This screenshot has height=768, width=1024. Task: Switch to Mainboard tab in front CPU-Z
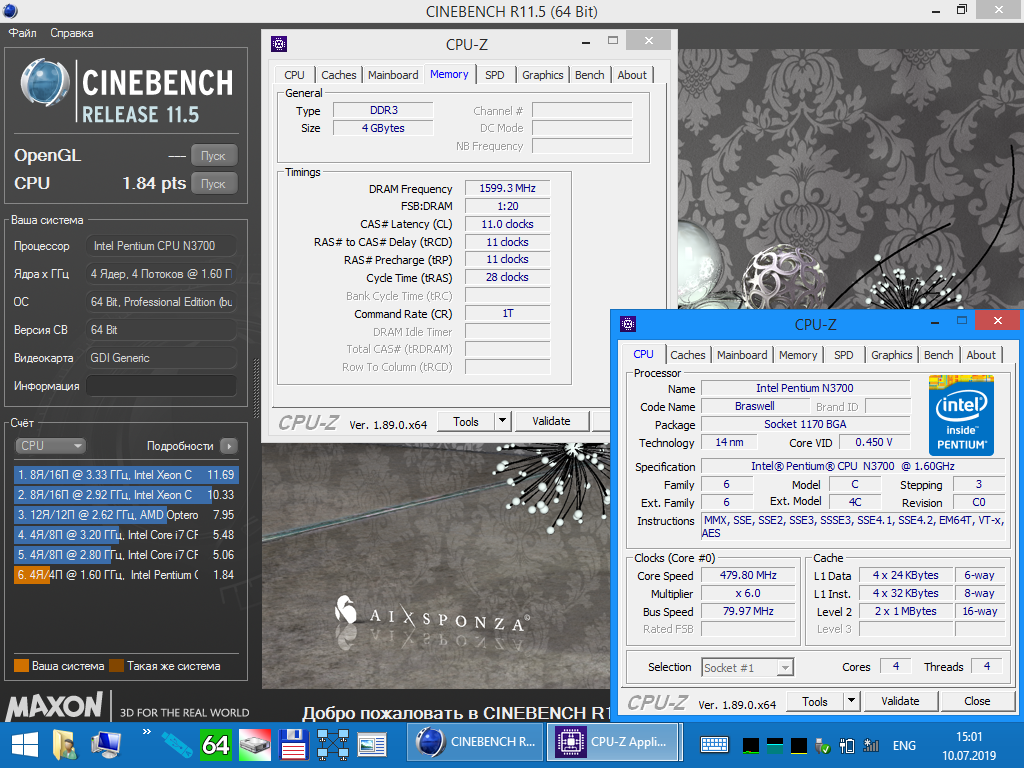click(742, 355)
